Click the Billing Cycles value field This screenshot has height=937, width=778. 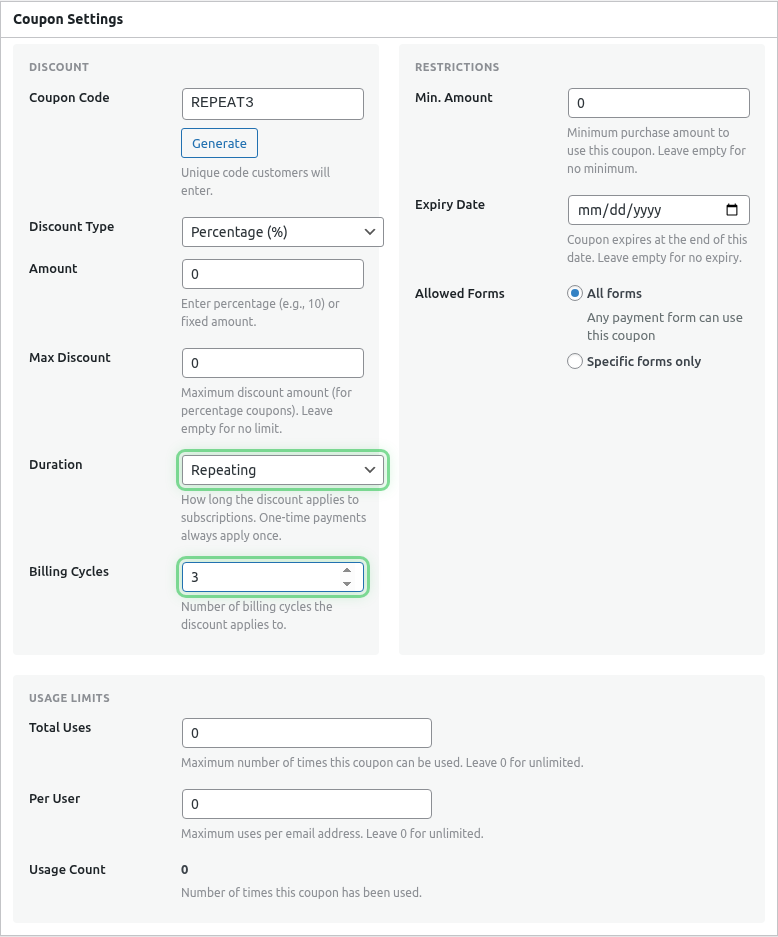(x=260, y=576)
